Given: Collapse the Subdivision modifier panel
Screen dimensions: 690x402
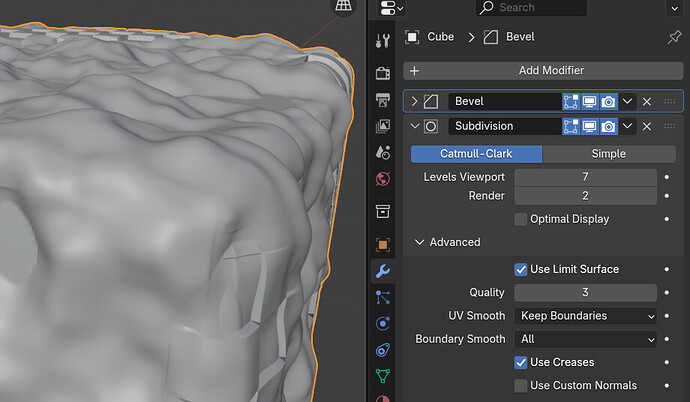Looking at the screenshot, I should 415,126.
